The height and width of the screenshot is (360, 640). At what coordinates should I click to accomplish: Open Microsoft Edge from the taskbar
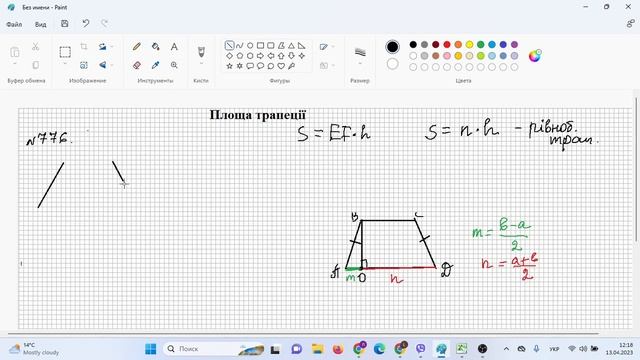pyautogui.click(x=379, y=349)
